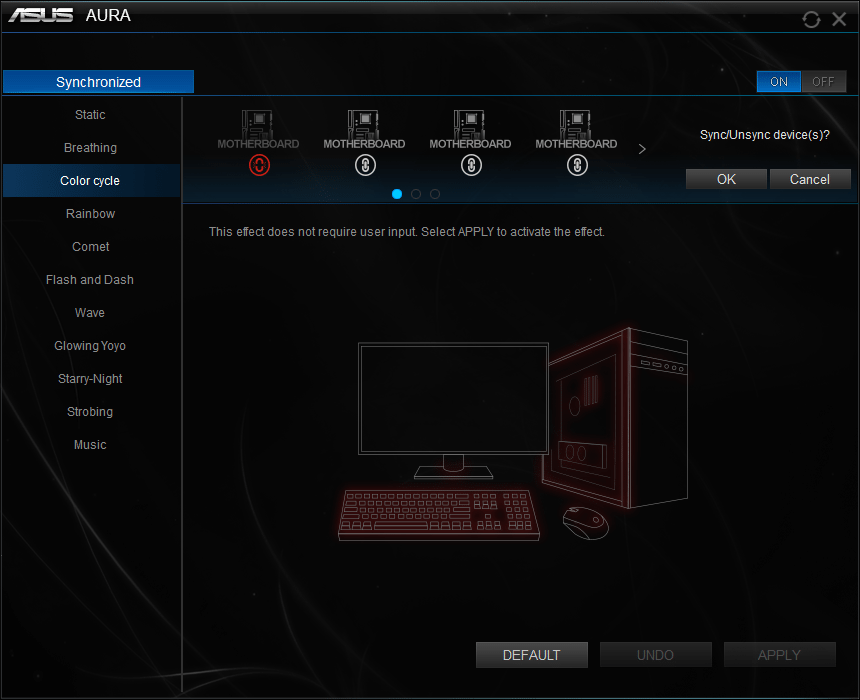
Task: Toggle sync link icon under fourth motherboard
Action: click(x=577, y=165)
